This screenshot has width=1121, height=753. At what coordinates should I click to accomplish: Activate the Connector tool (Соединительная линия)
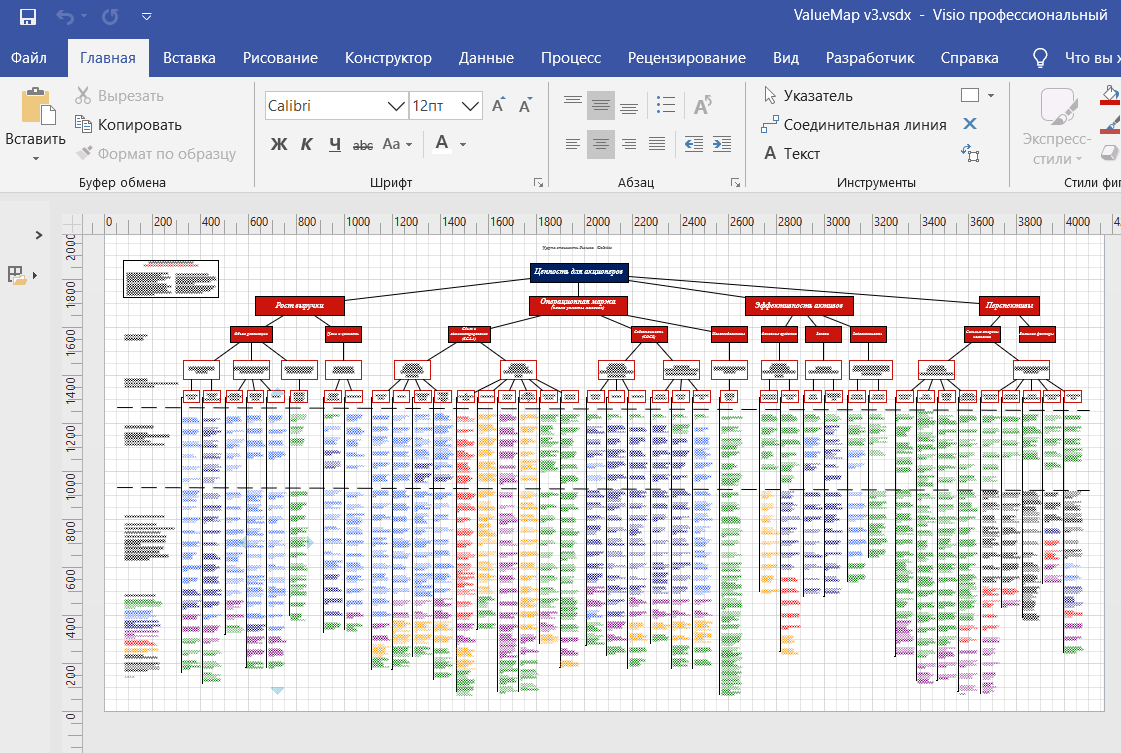(x=853, y=125)
